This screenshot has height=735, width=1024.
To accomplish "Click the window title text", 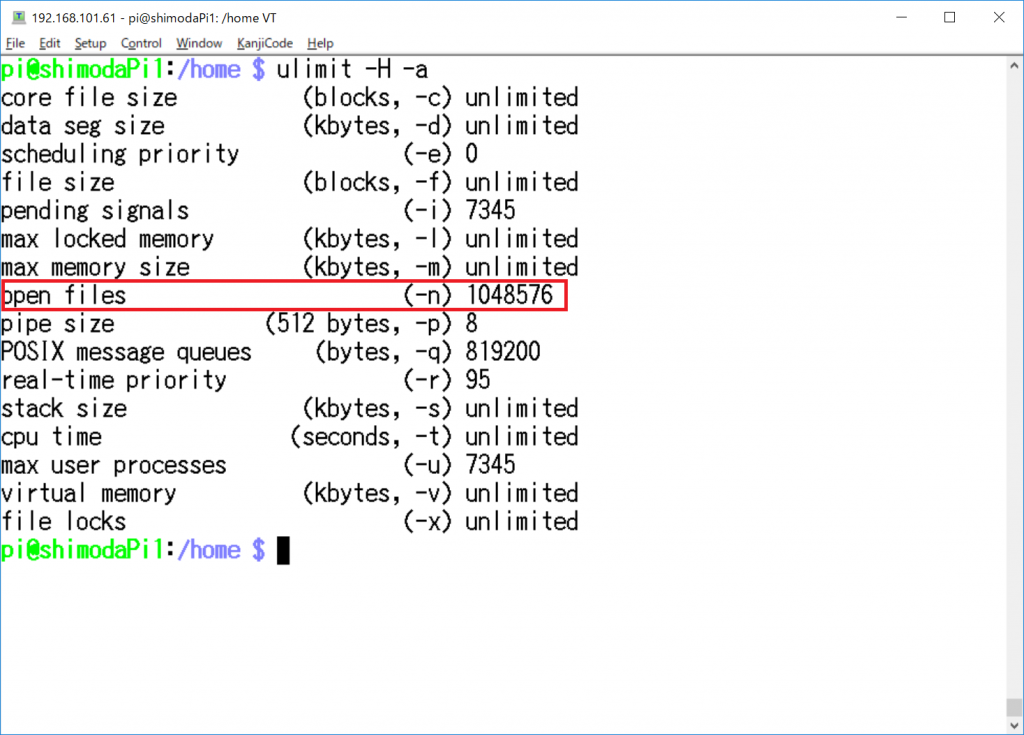I will pos(154,18).
